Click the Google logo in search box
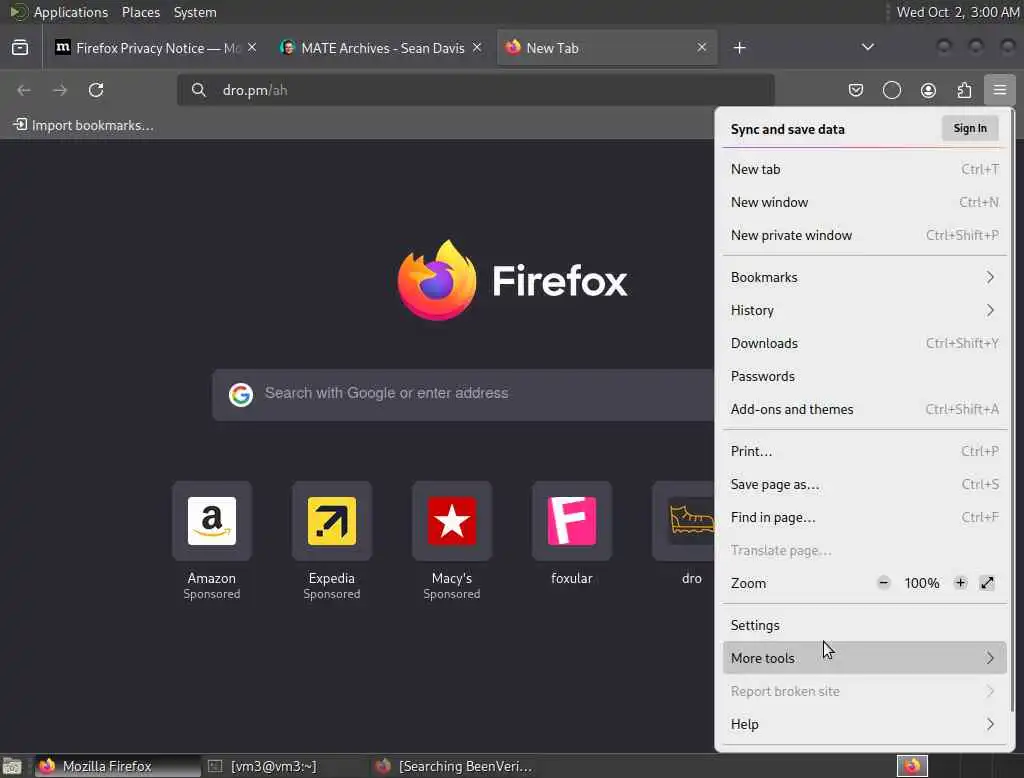 coord(241,395)
